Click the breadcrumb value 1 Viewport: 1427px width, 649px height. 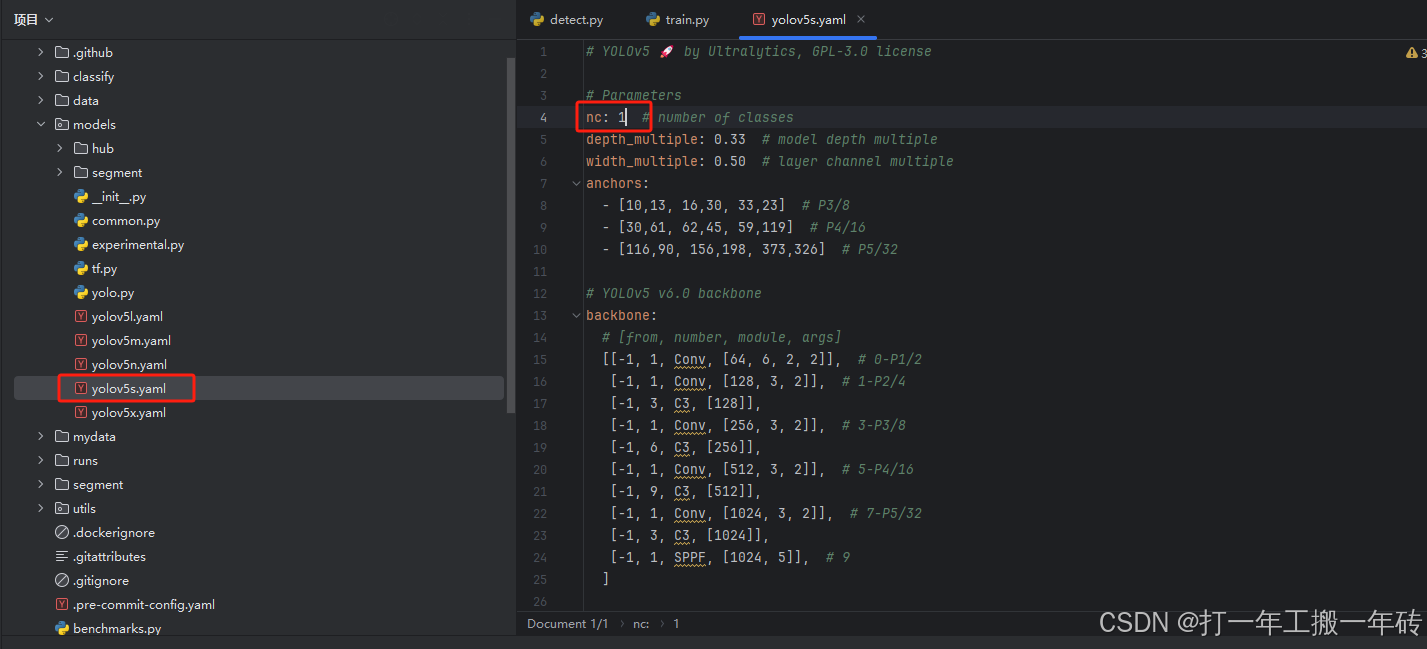[x=676, y=623]
